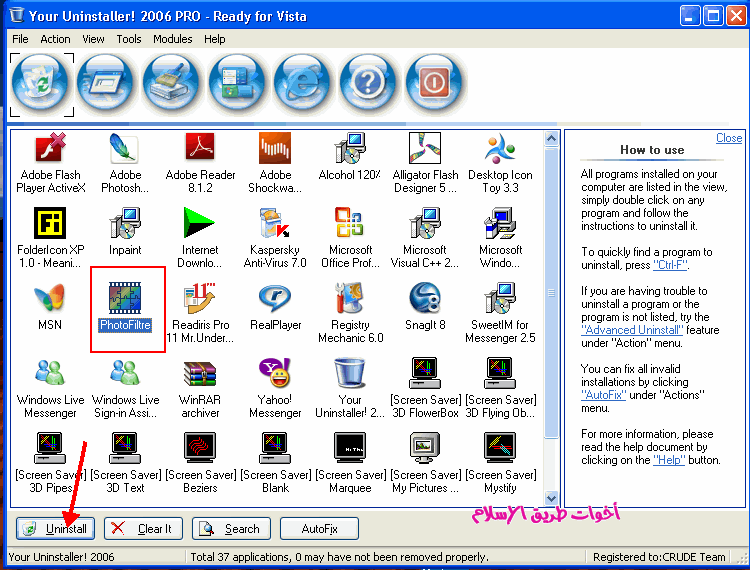
Task: Select Readiris Pro 11 entry
Action: (x=200, y=313)
